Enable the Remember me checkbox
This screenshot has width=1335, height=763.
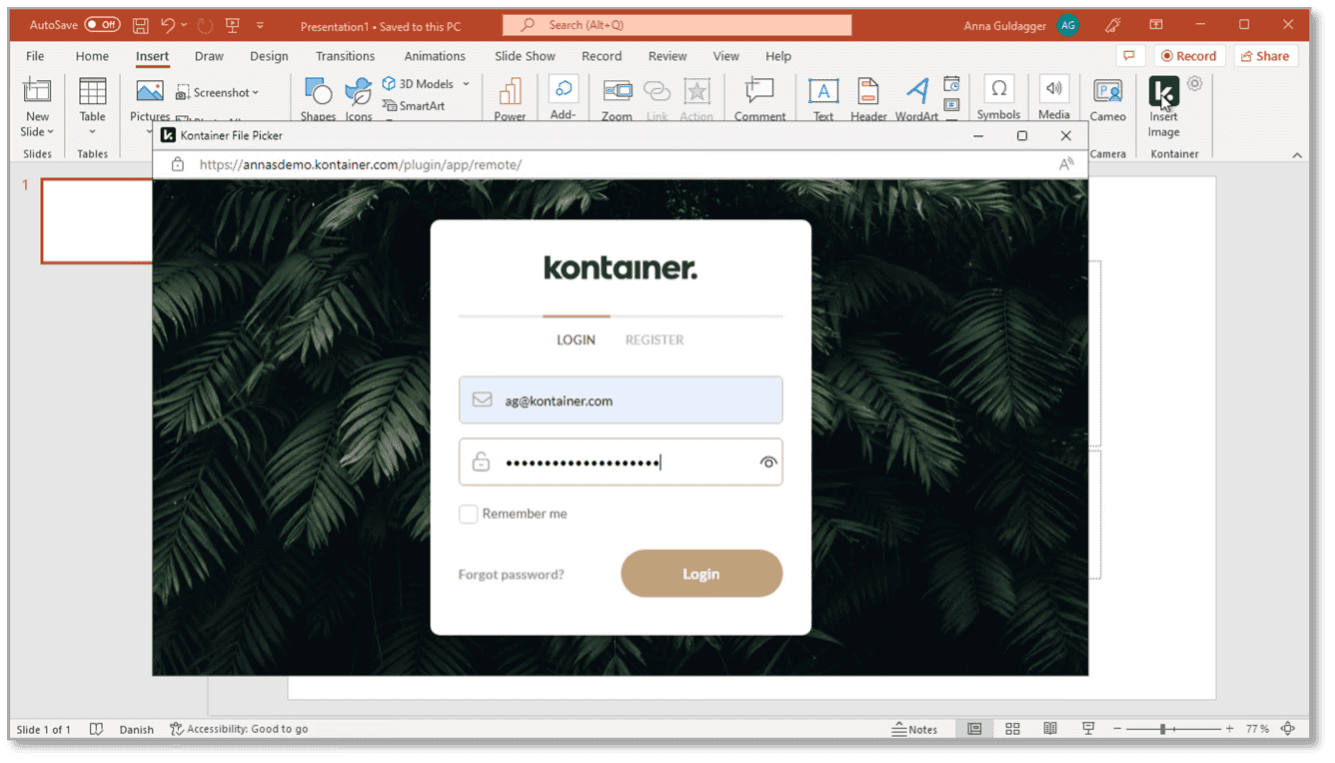468,513
